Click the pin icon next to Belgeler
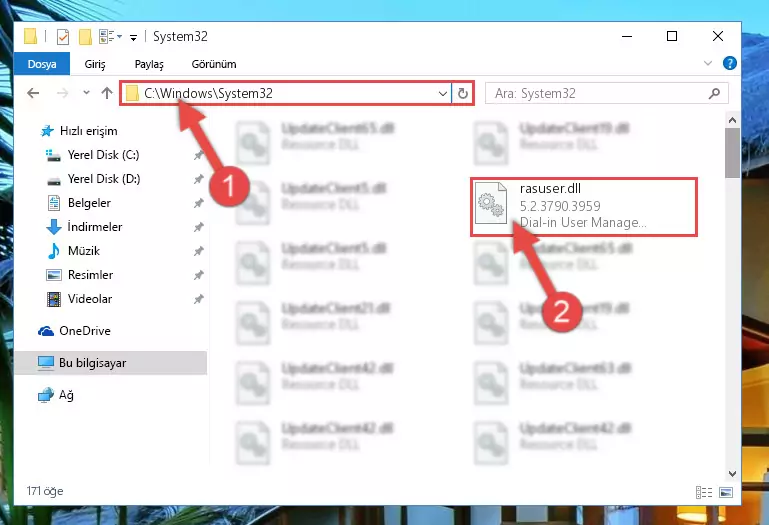Image resolution: width=769 pixels, height=525 pixels. point(199,203)
